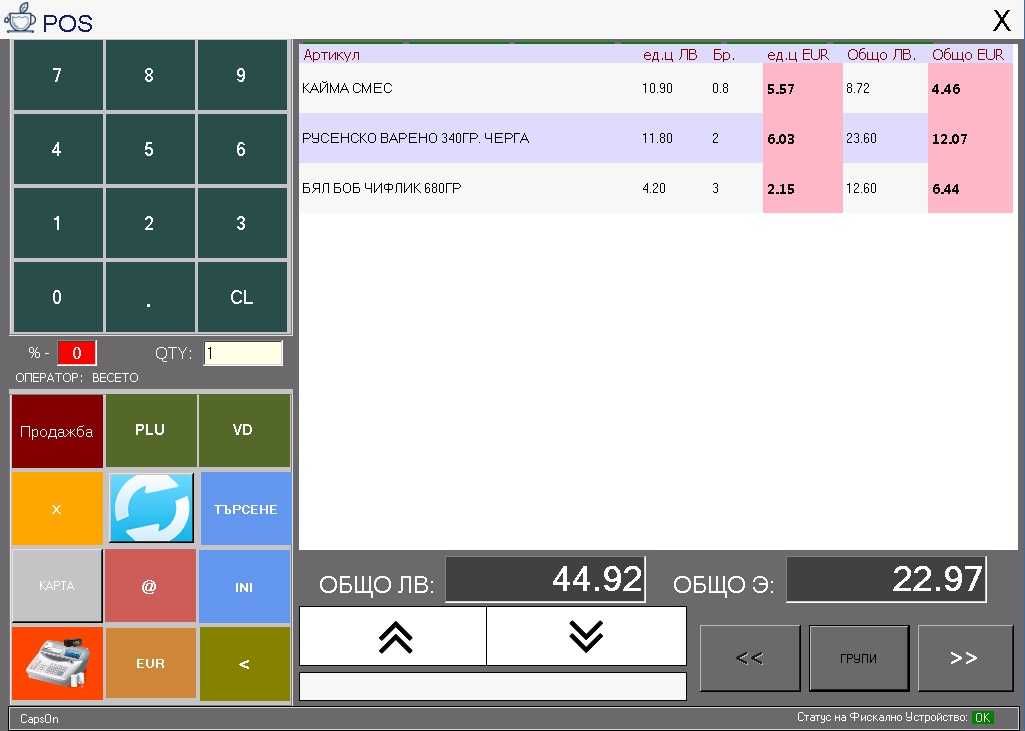
Task: Click the POS coffee cup logo
Action: (20, 20)
